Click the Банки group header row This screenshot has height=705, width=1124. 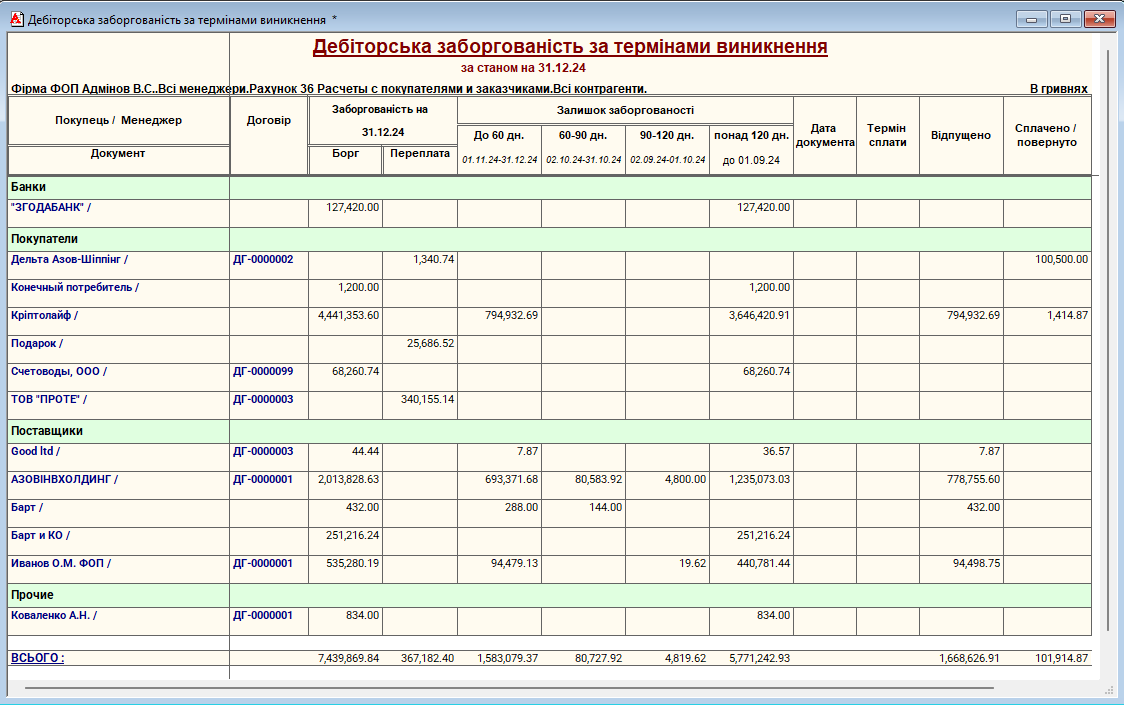coord(28,187)
